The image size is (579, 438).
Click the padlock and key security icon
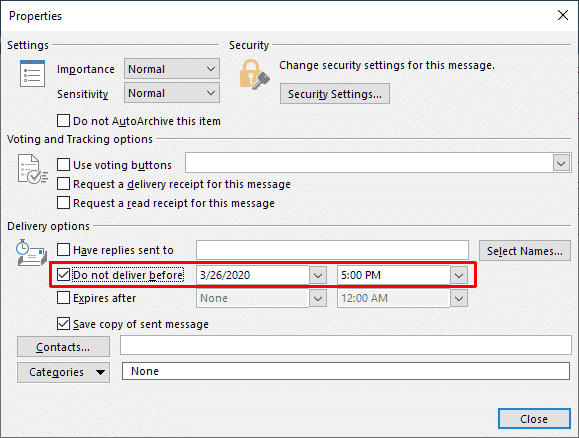point(254,74)
